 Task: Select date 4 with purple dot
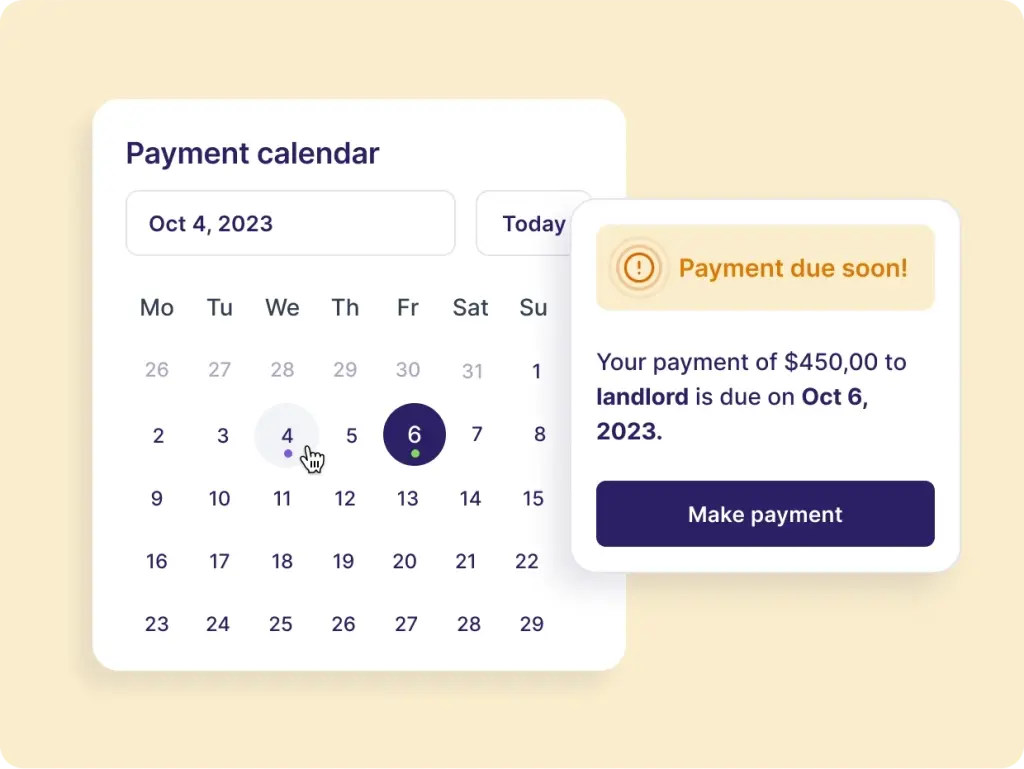[x=287, y=435]
